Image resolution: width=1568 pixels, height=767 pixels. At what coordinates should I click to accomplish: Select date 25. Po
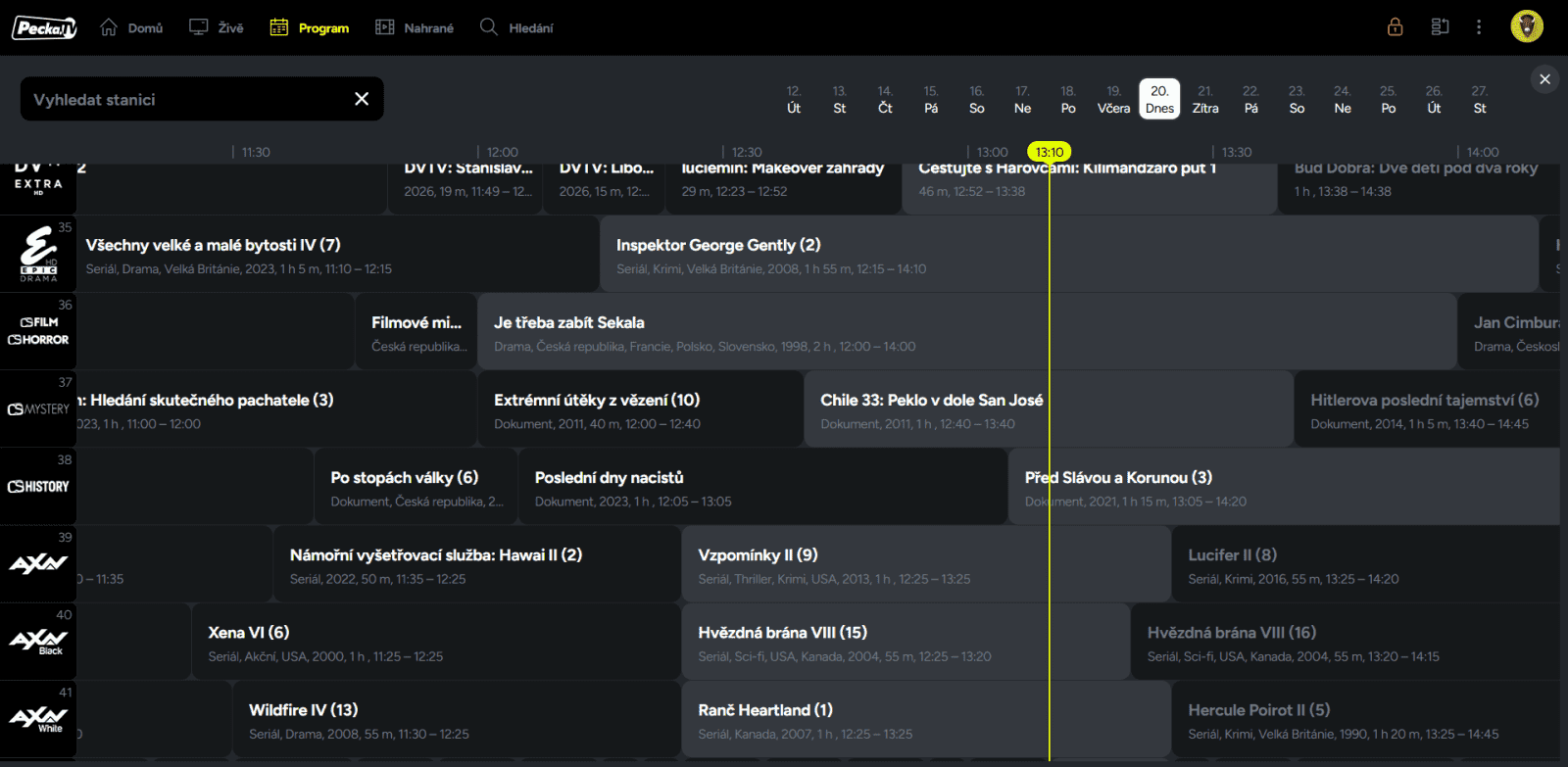(x=1389, y=99)
